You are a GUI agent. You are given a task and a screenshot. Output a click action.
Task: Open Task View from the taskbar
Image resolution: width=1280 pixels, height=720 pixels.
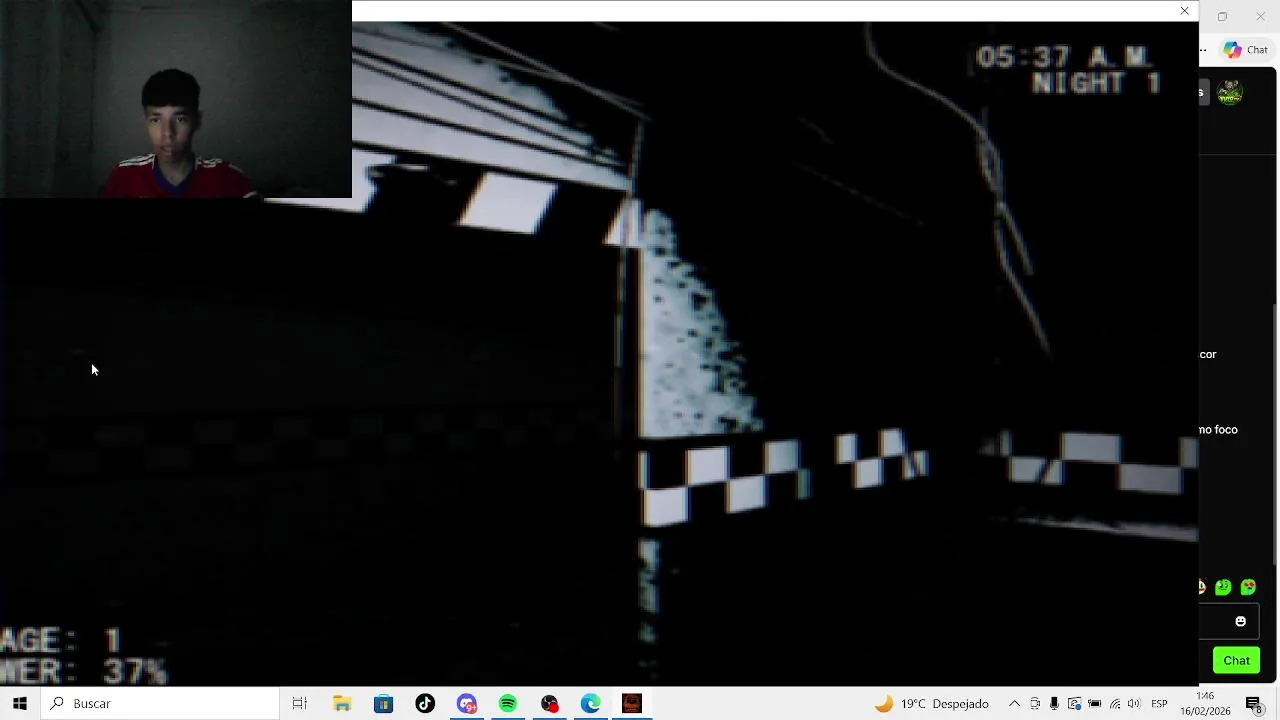(x=299, y=703)
